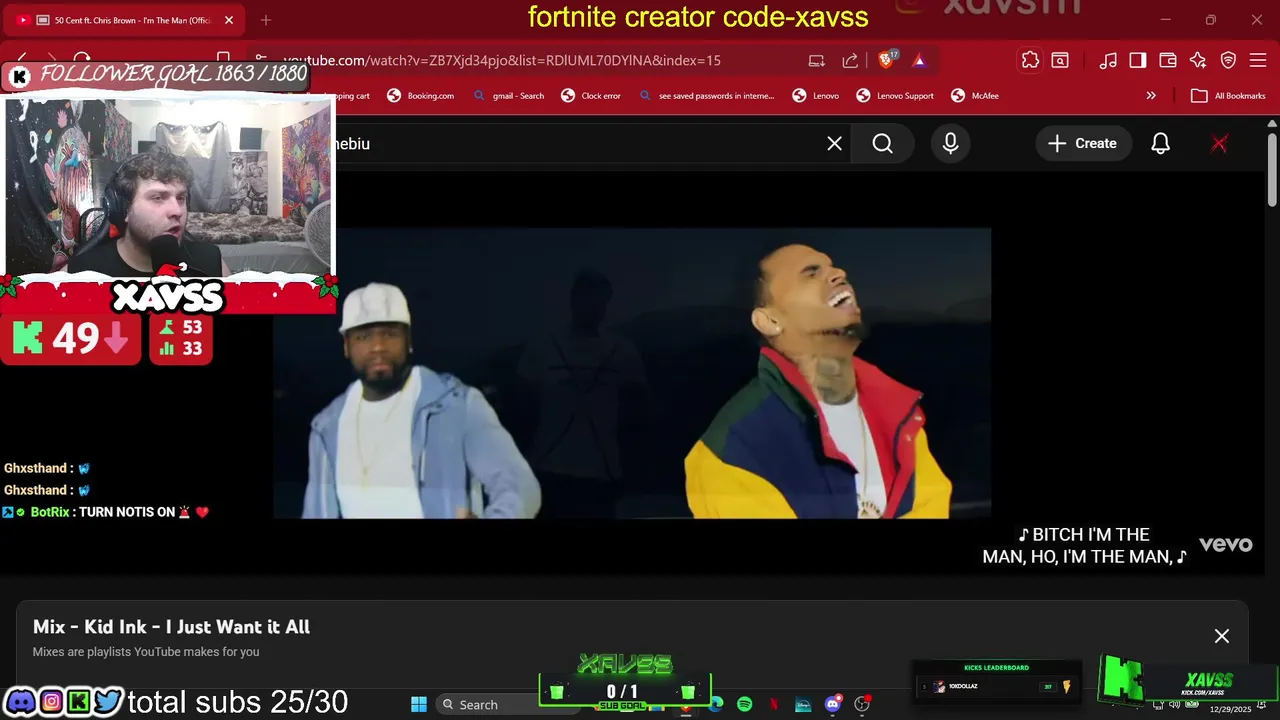1280x720 pixels.
Task: Open the Lenovo bookmark
Action: [816, 96]
